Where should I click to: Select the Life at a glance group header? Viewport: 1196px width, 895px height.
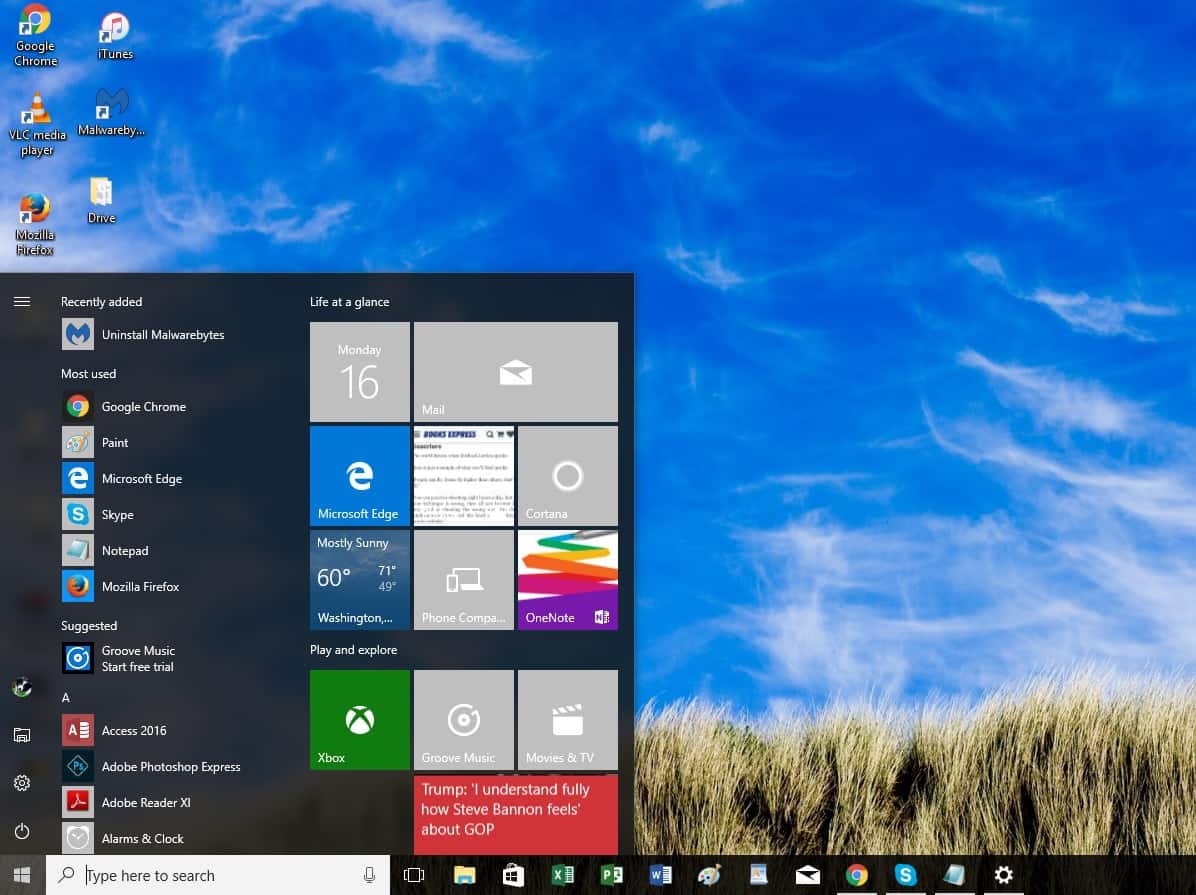pyautogui.click(x=349, y=302)
